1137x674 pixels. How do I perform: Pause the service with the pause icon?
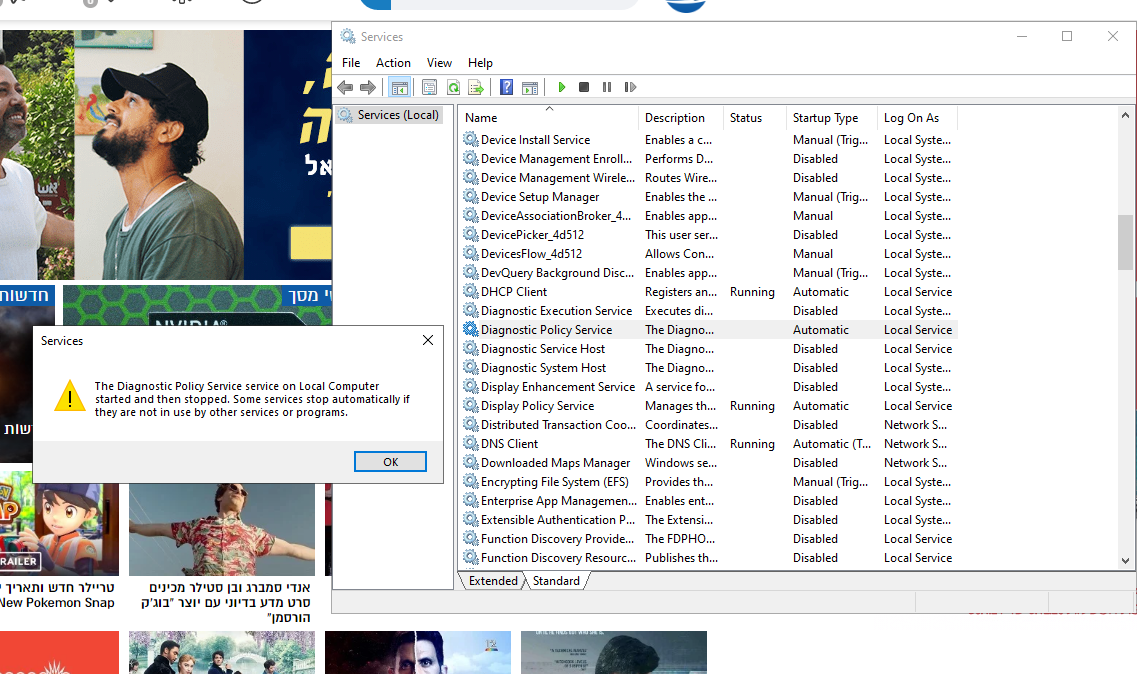pyautogui.click(x=607, y=87)
